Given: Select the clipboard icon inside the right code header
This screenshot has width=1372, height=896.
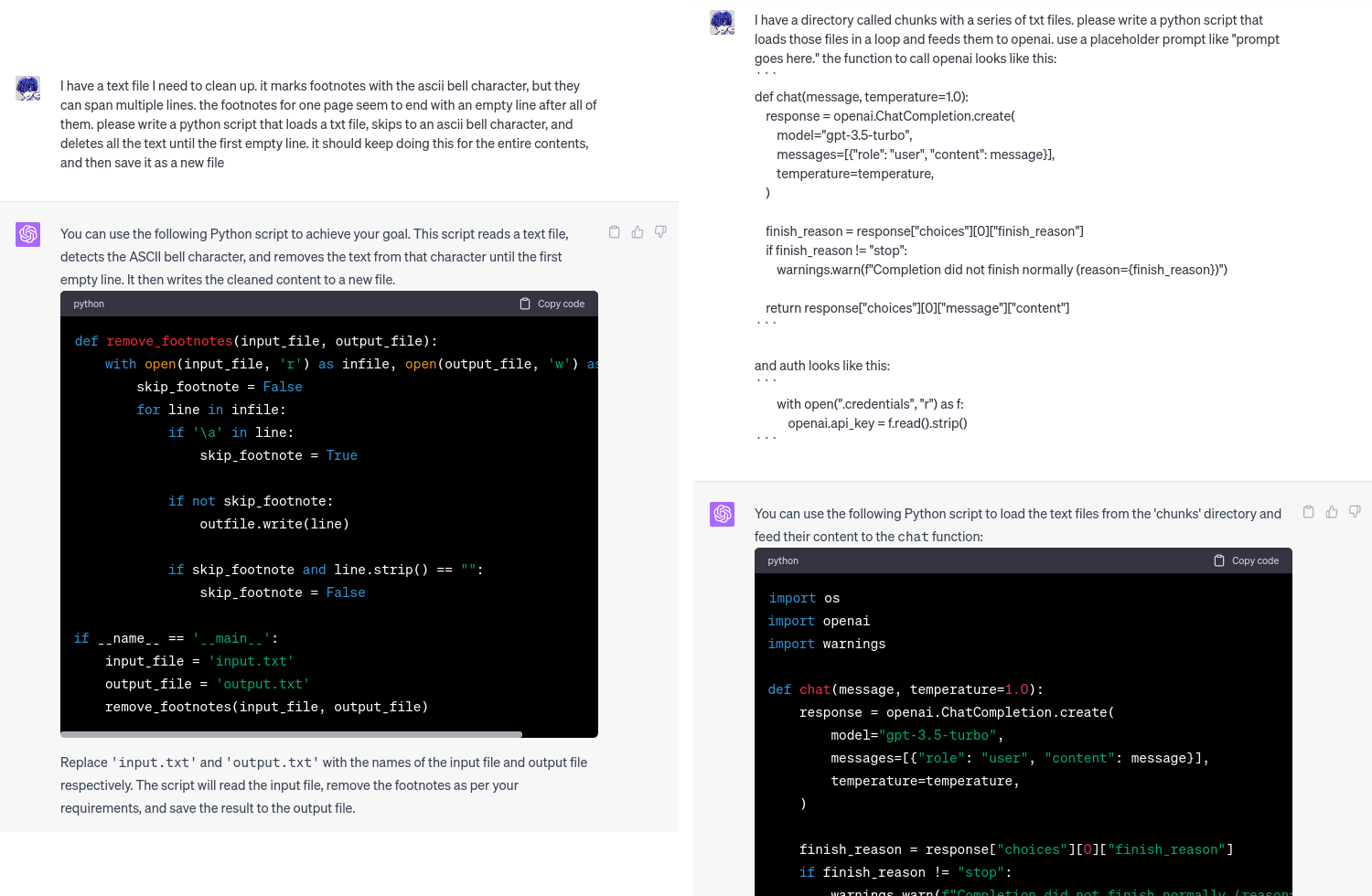Looking at the screenshot, I should tap(1219, 560).
